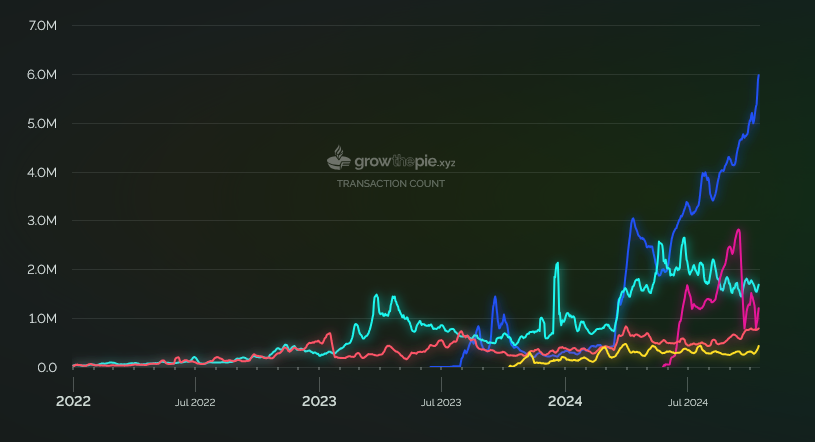Click the magenta line's peak near 2.8M
Viewport: 815px width, 442px height.
pyautogui.click(x=738, y=230)
